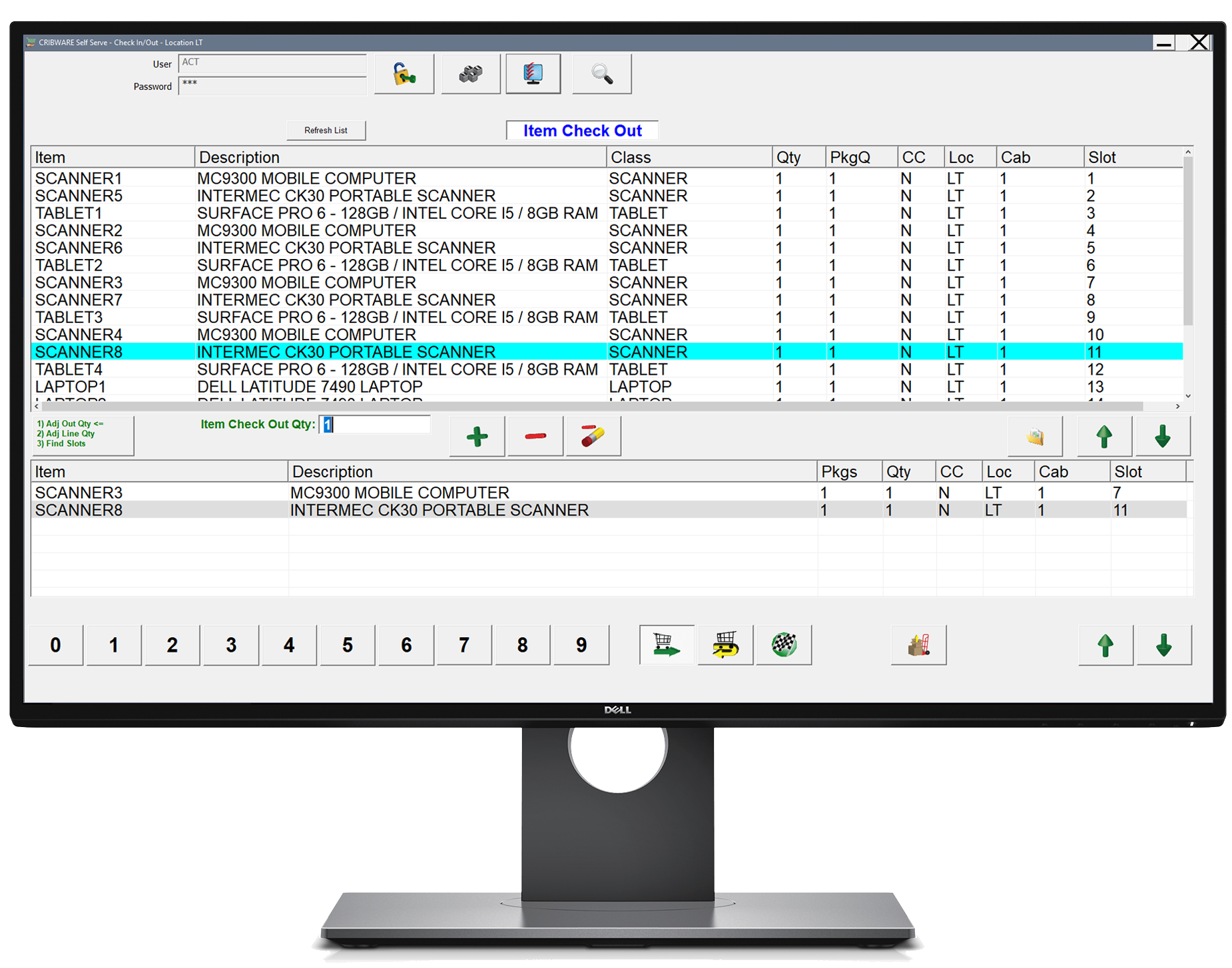Image resolution: width=1232 pixels, height=968 pixels.
Task: Select highlighted SCANNER8 row in upper list
Action: [x=607, y=352]
